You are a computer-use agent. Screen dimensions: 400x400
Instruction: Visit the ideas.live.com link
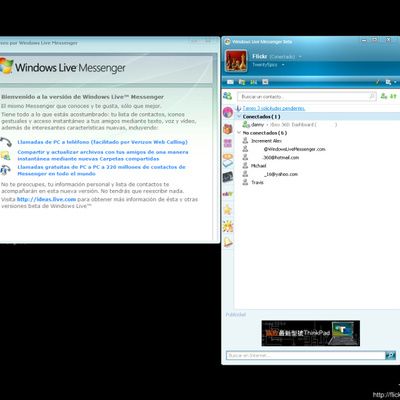point(46,199)
